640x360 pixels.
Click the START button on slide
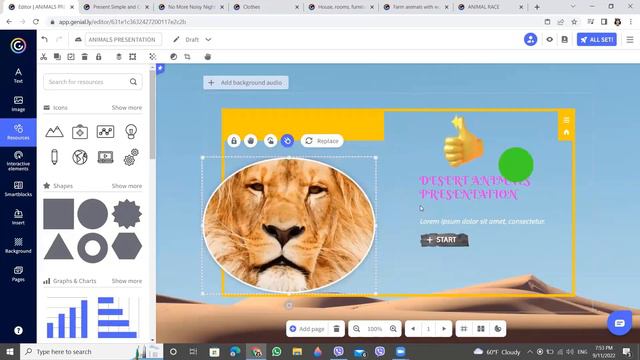(444, 240)
